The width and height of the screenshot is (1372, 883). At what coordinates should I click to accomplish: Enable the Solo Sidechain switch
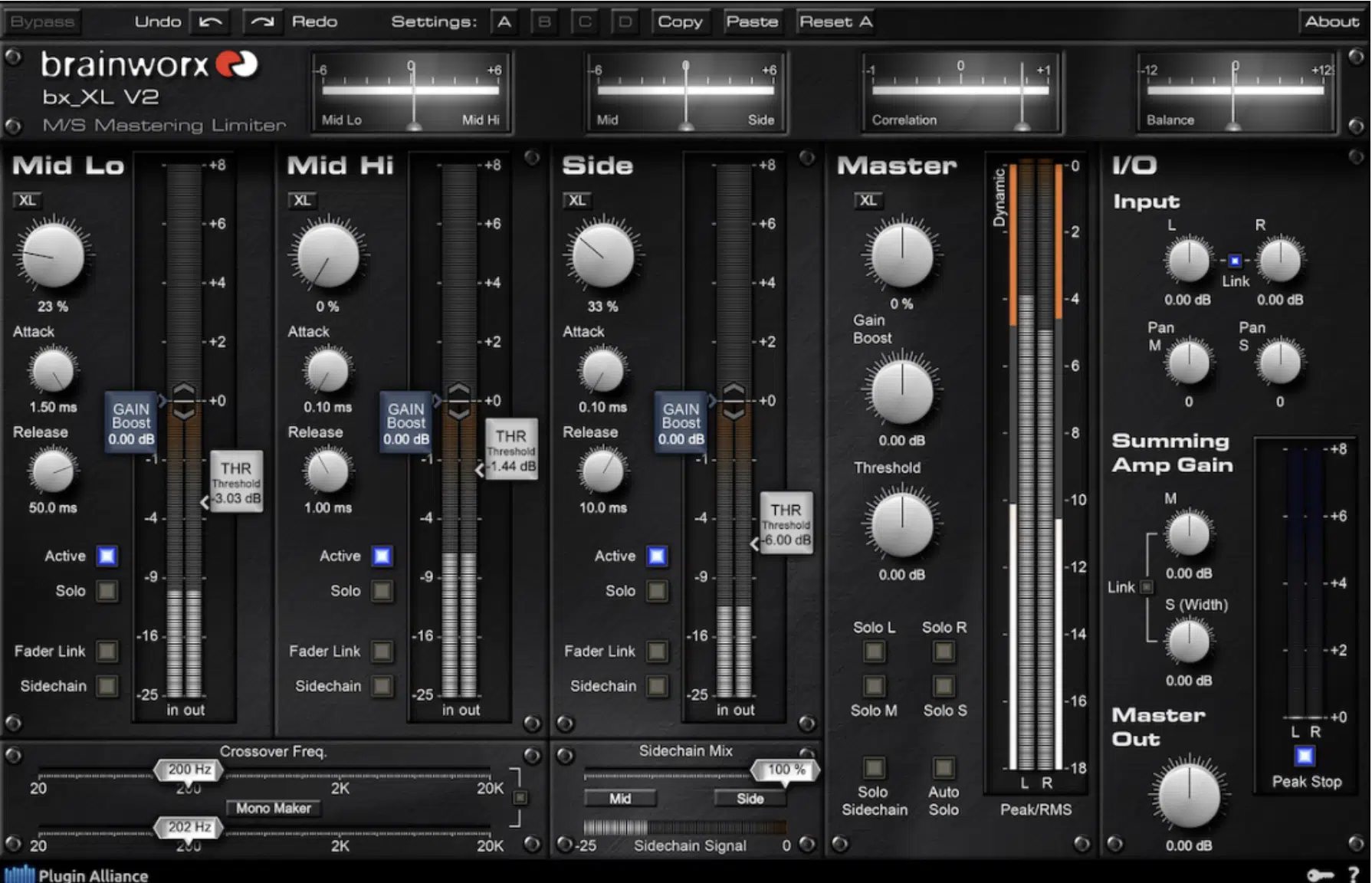coord(874,767)
